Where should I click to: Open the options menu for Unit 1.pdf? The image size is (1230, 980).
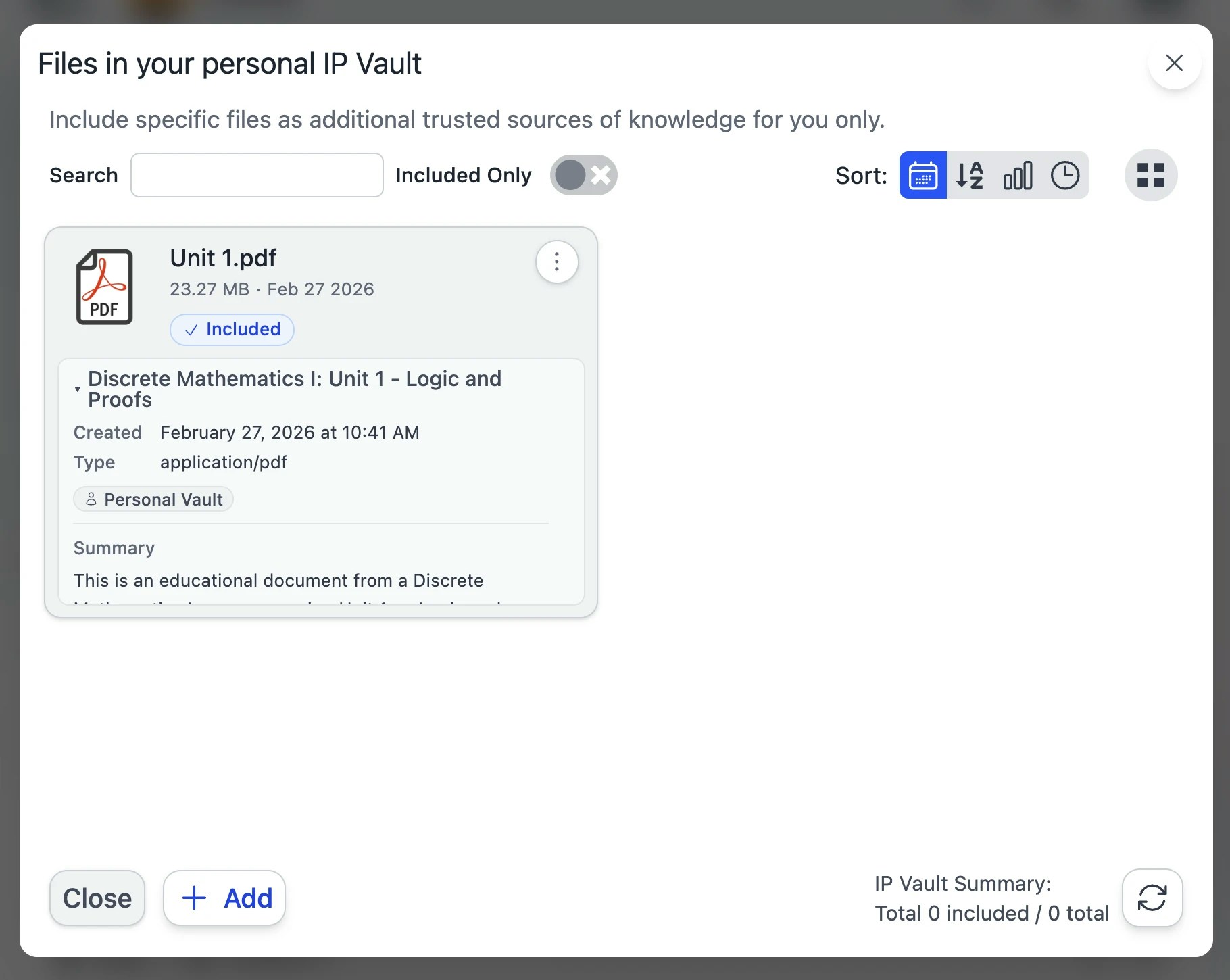pyautogui.click(x=556, y=262)
